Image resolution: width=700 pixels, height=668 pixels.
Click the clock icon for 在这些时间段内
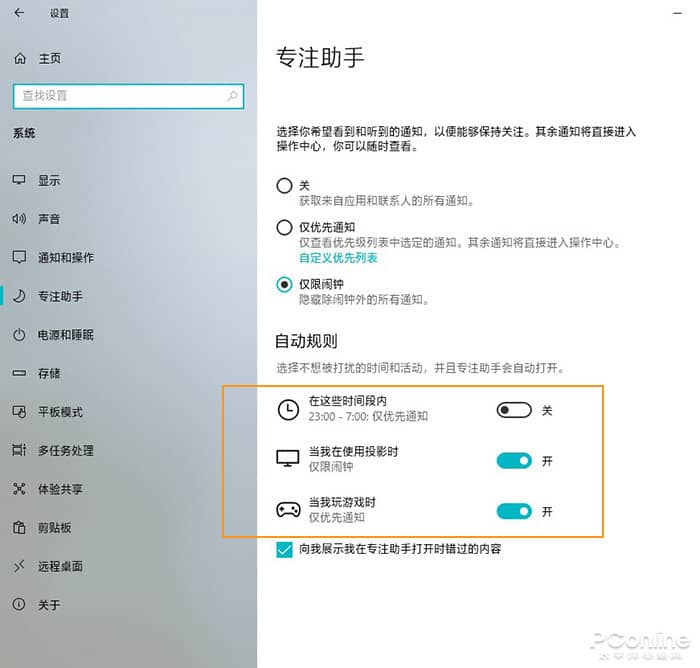click(288, 409)
